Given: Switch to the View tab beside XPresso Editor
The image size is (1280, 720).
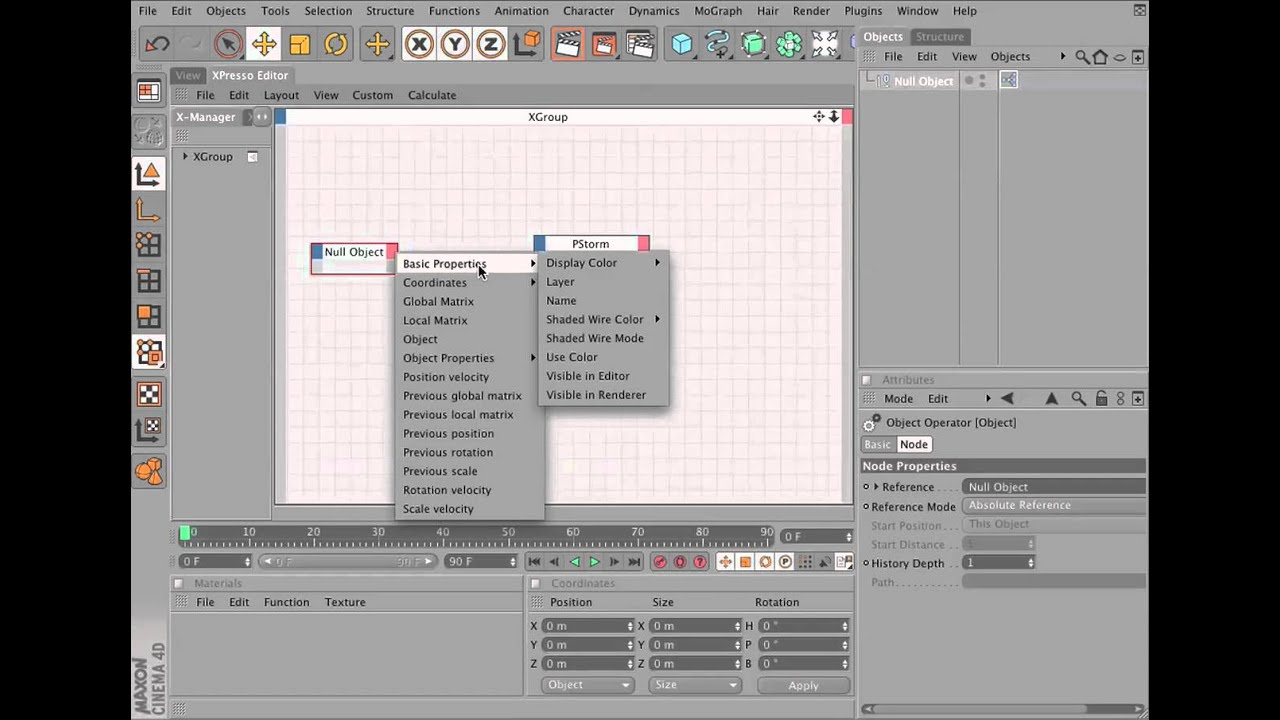Looking at the screenshot, I should [188, 75].
